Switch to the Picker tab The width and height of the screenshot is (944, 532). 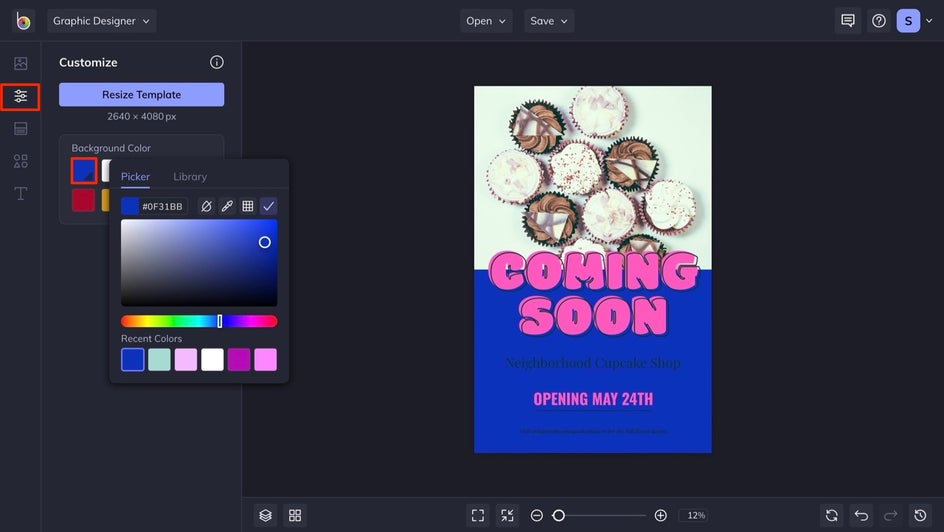(135, 177)
